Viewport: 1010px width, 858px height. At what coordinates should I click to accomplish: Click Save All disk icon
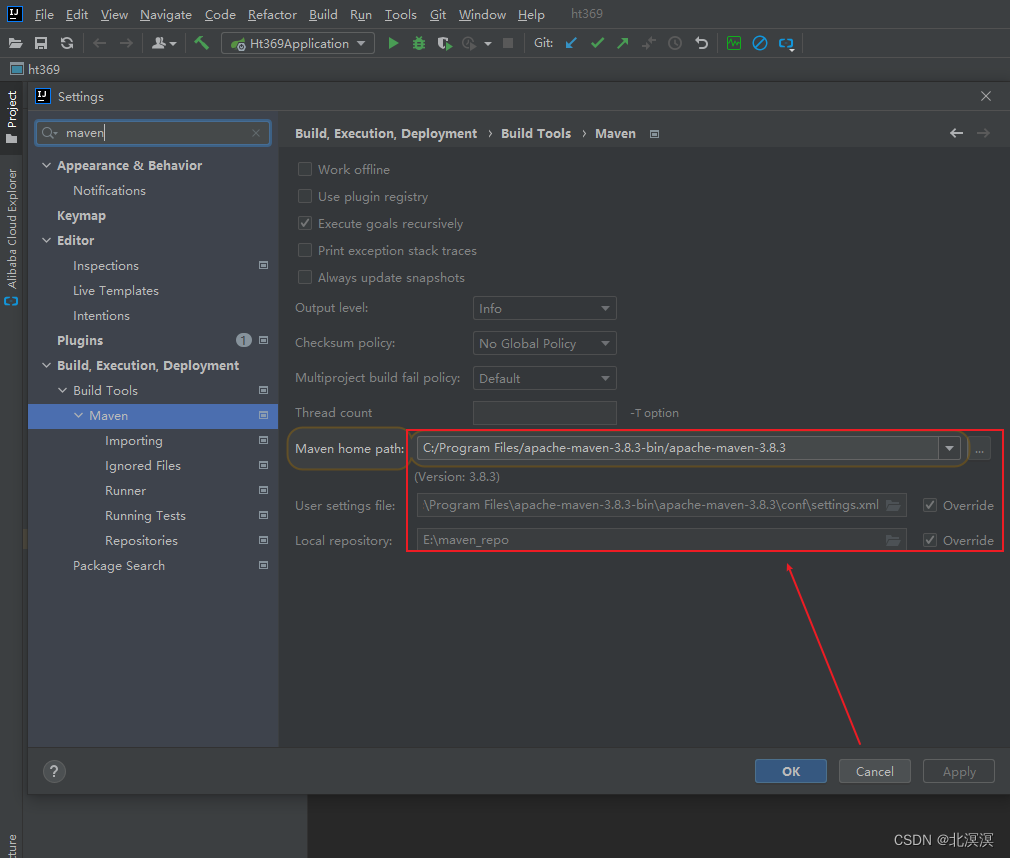[41, 43]
